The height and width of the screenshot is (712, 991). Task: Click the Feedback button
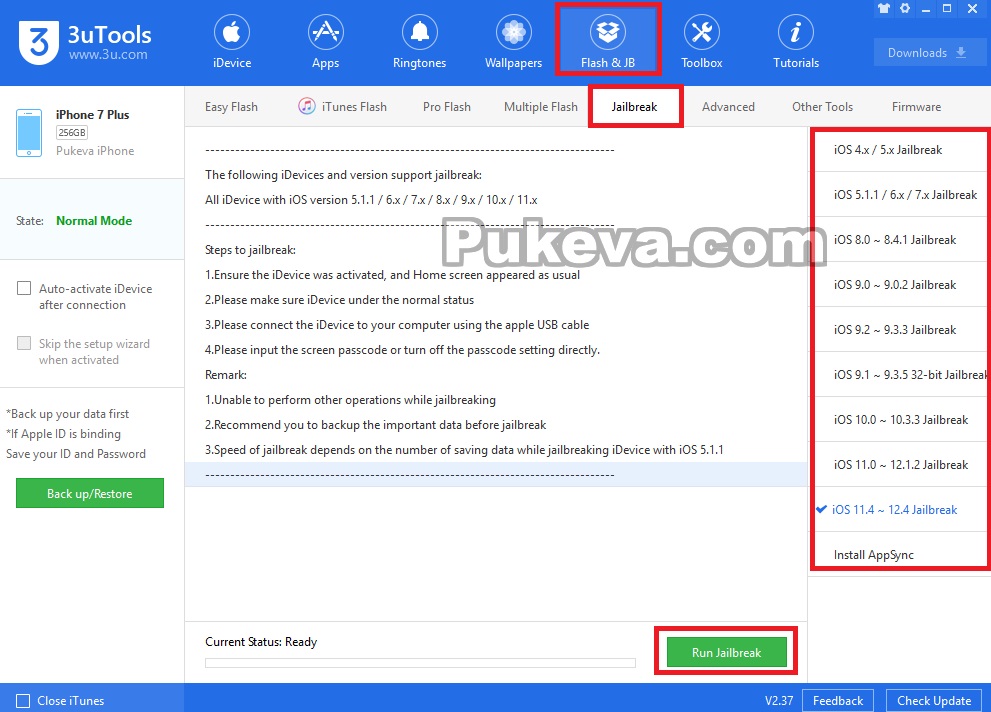click(837, 701)
